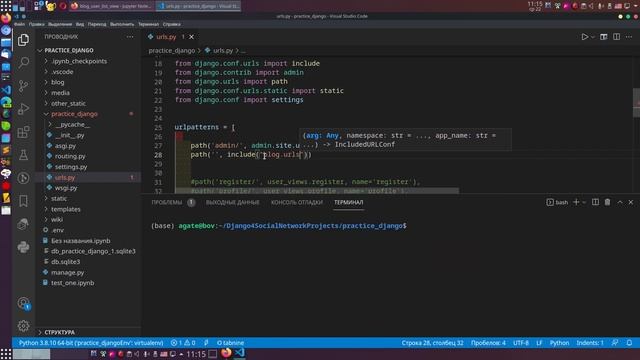Viewport: 640px width, 360px height.
Task: Click the feedback icon in status bar
Action: 615,343
